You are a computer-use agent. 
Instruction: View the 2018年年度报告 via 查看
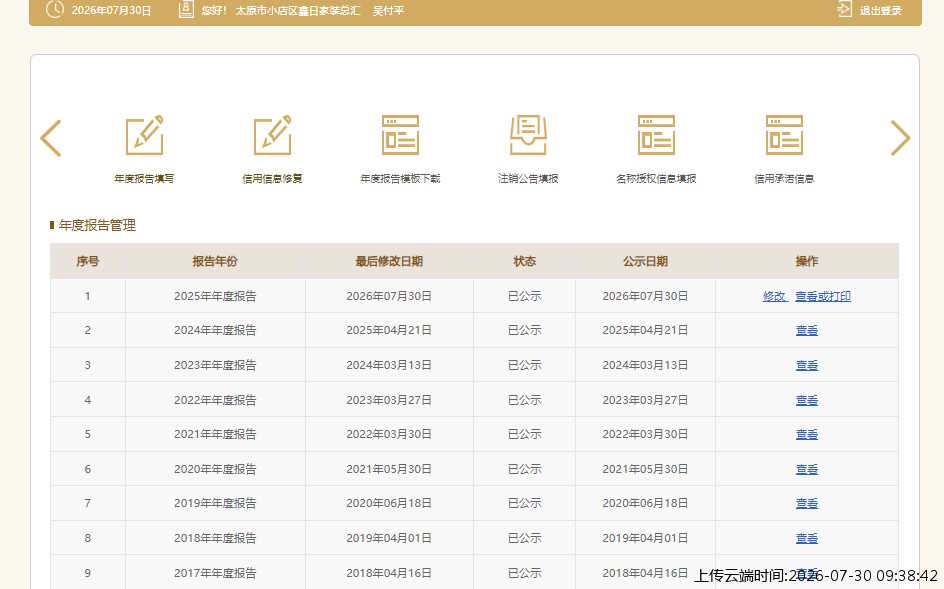click(807, 538)
